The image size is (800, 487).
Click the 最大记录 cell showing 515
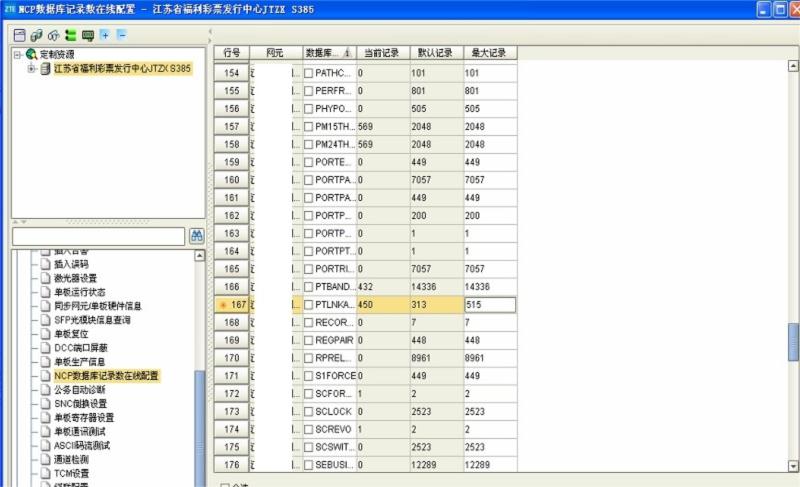tap(489, 305)
